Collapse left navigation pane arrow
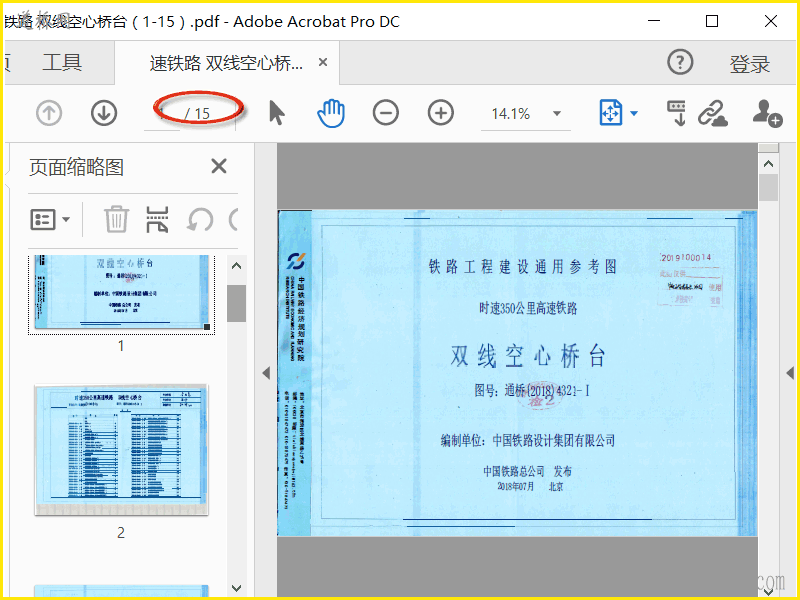800x600 pixels. click(266, 373)
